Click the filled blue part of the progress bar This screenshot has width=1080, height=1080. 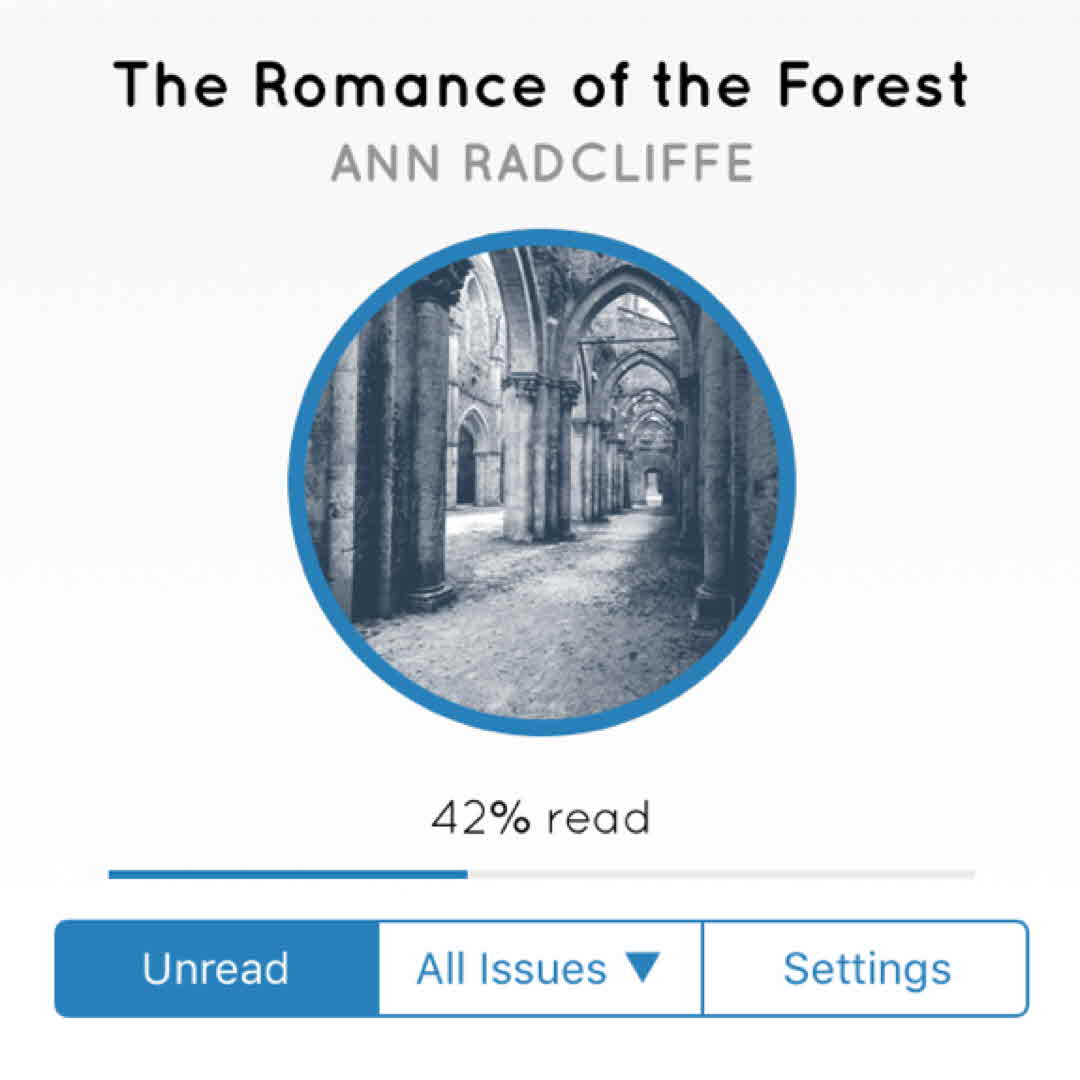(288, 874)
